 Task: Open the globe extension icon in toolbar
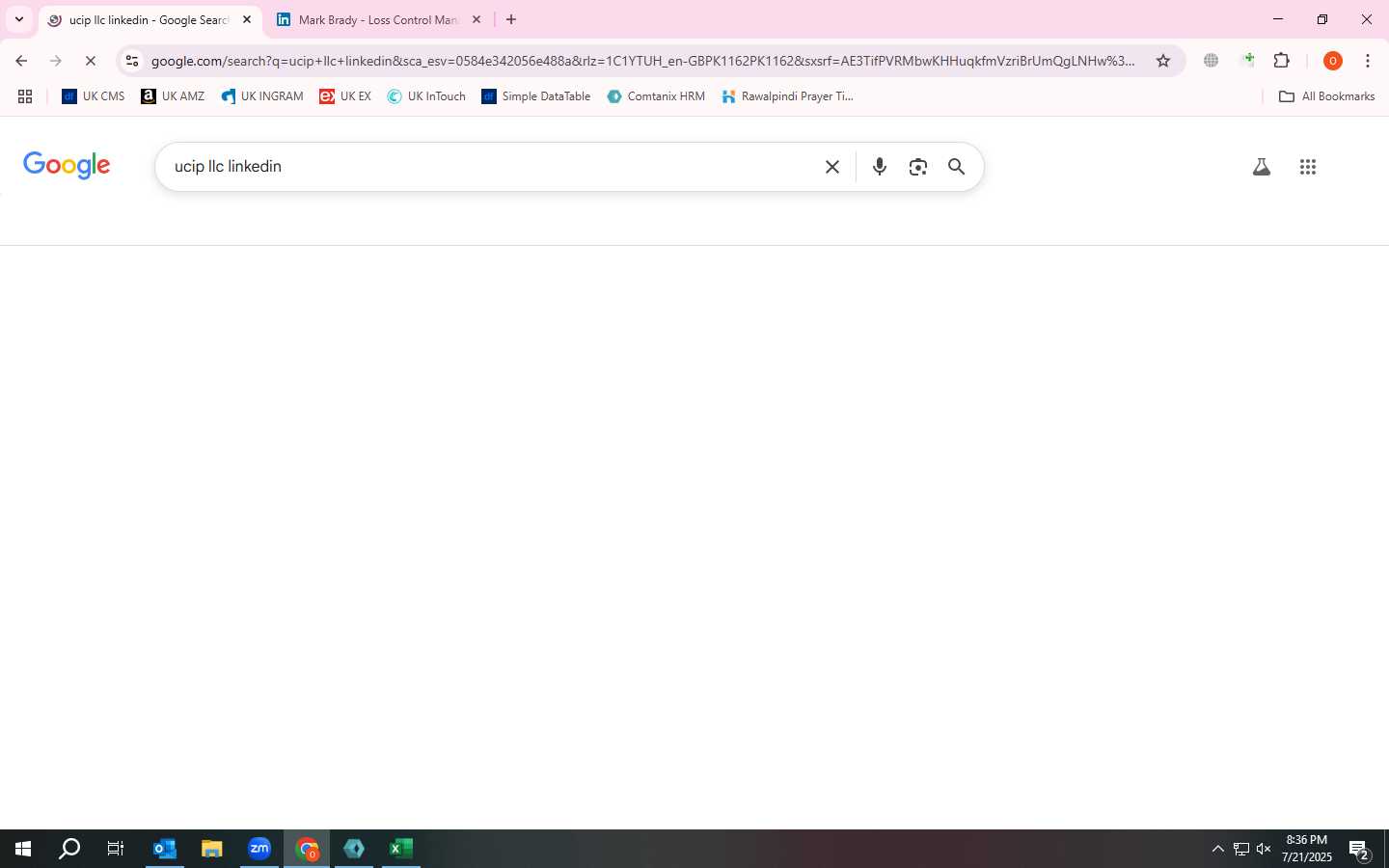1211,61
